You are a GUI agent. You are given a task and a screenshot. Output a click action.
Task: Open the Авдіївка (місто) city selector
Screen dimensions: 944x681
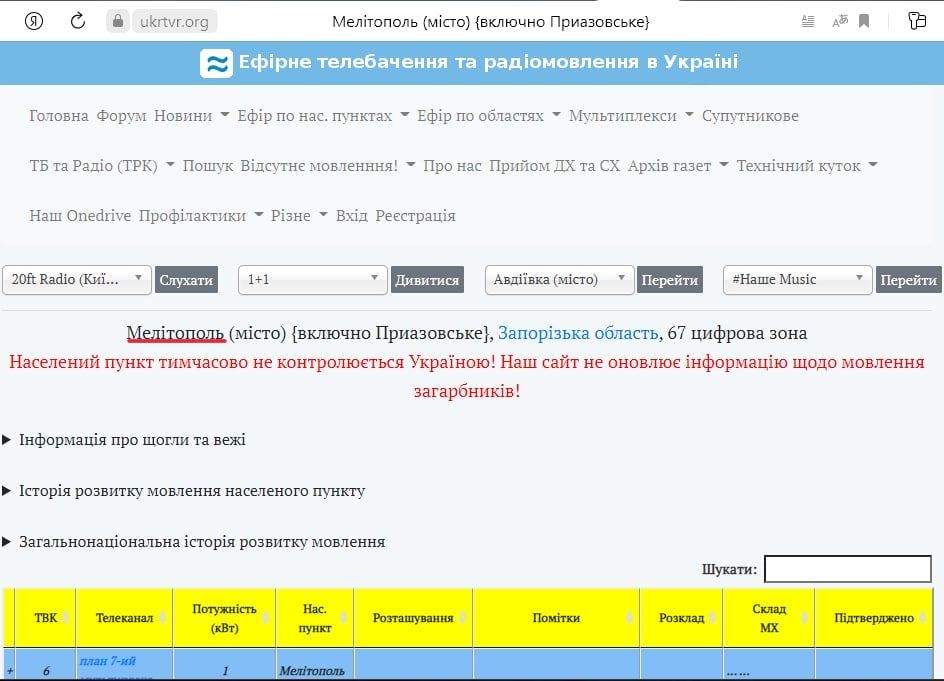pos(559,280)
